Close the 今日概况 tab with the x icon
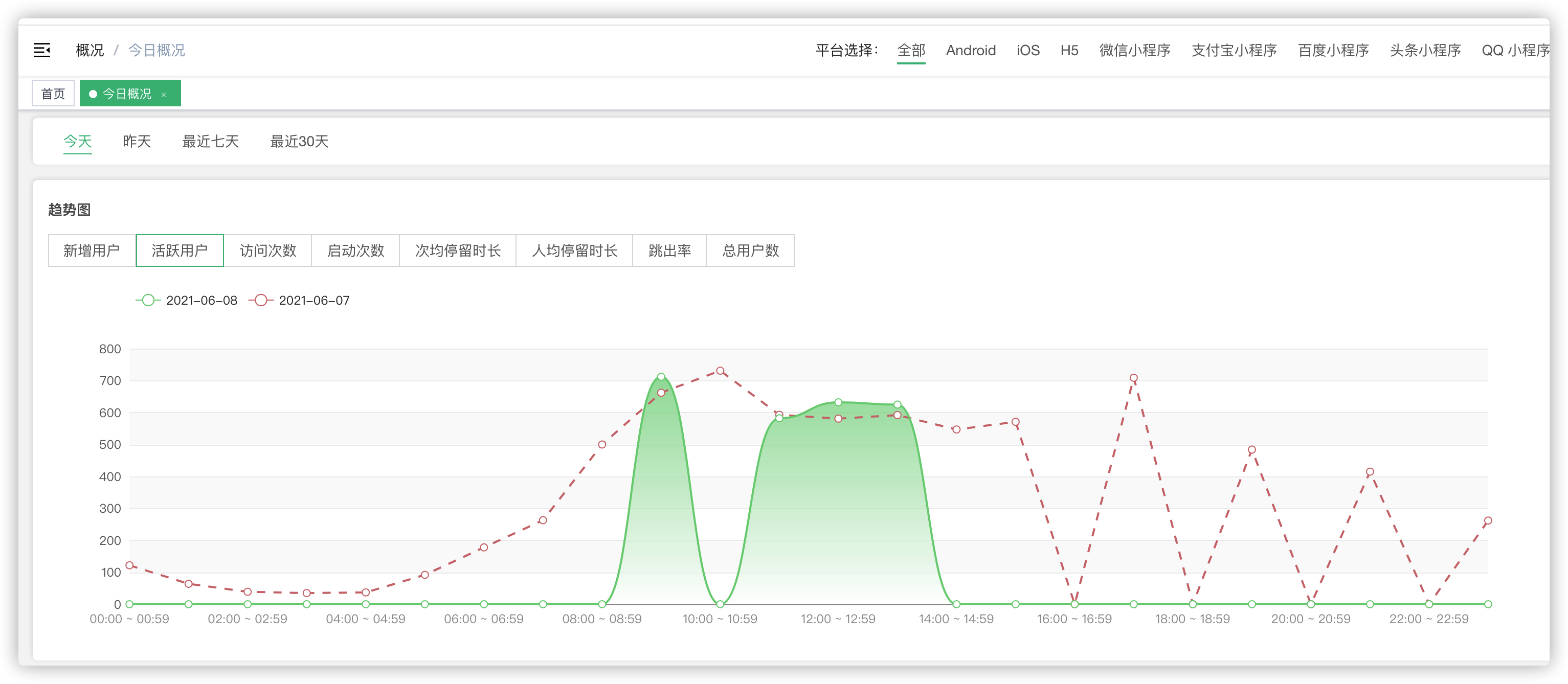The width and height of the screenshot is (1568, 684). 163,95
